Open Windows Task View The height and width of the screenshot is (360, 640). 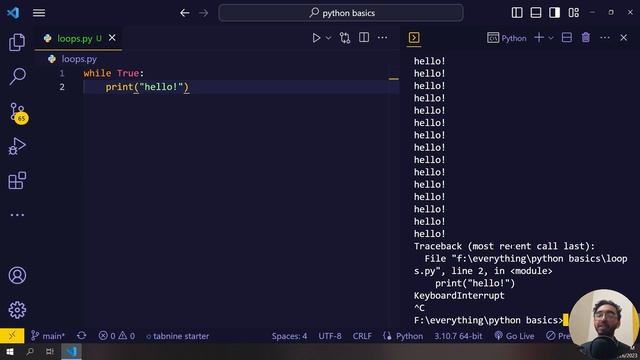pyautogui.click(x=50, y=351)
